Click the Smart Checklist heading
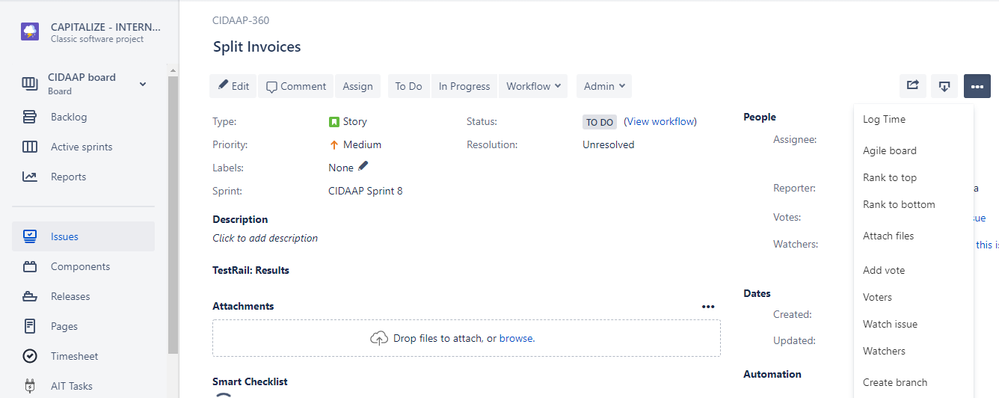This screenshot has width=999, height=398. coord(250,382)
